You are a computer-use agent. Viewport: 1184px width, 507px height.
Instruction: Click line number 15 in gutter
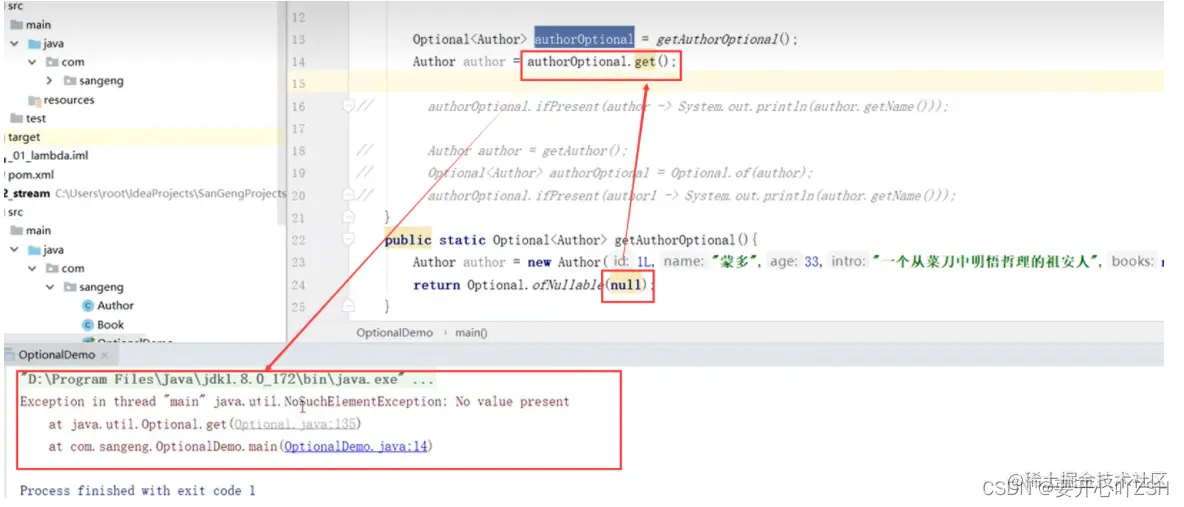point(298,84)
